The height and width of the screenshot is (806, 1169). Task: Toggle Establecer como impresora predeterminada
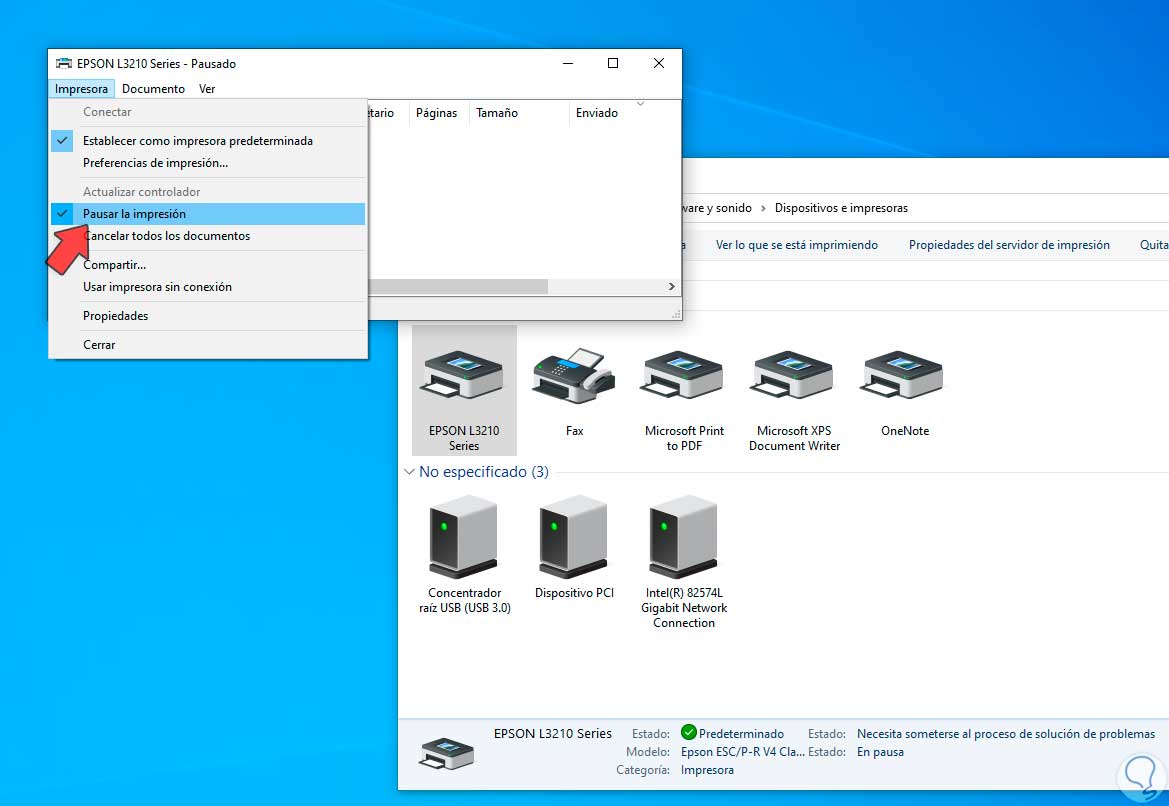click(197, 141)
